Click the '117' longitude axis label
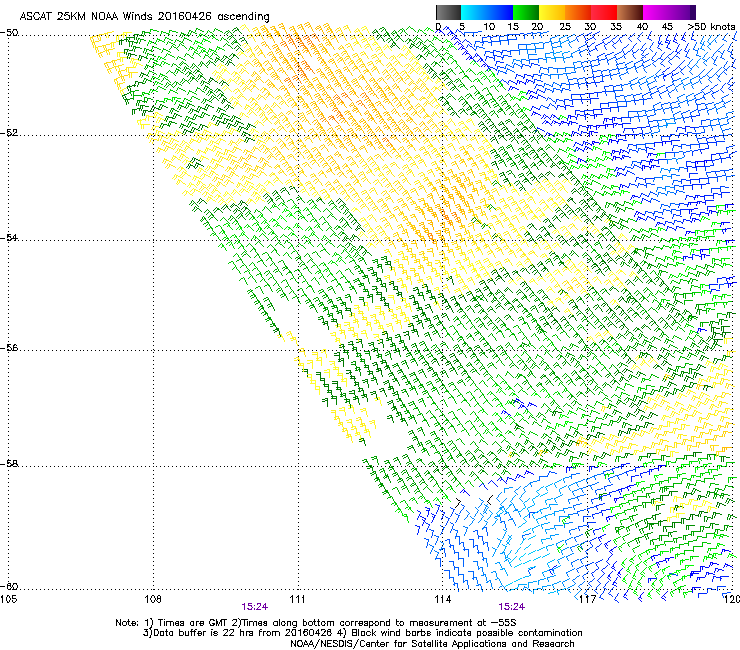The height and width of the screenshot is (650, 740). 588,599
